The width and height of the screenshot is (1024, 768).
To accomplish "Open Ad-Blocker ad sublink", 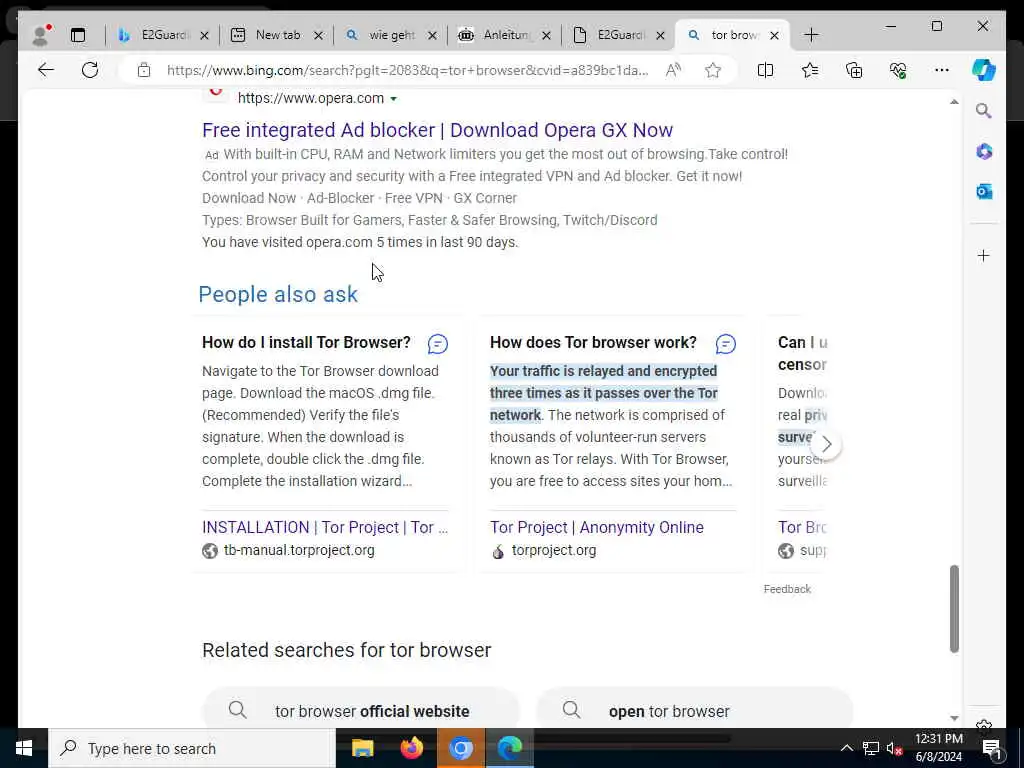I will pyautogui.click(x=340, y=198).
